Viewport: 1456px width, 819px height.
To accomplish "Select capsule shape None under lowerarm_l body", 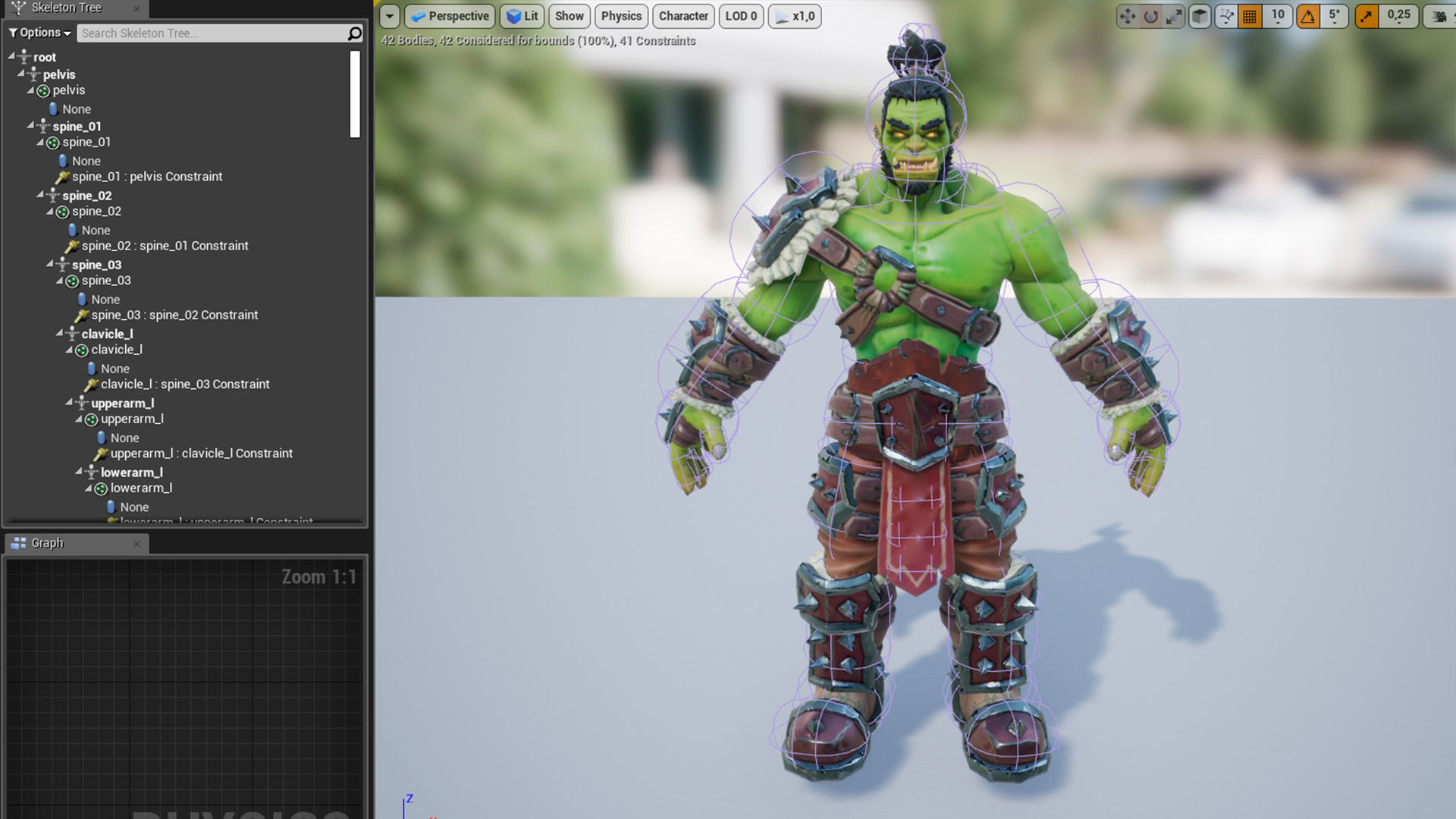I will click(127, 507).
